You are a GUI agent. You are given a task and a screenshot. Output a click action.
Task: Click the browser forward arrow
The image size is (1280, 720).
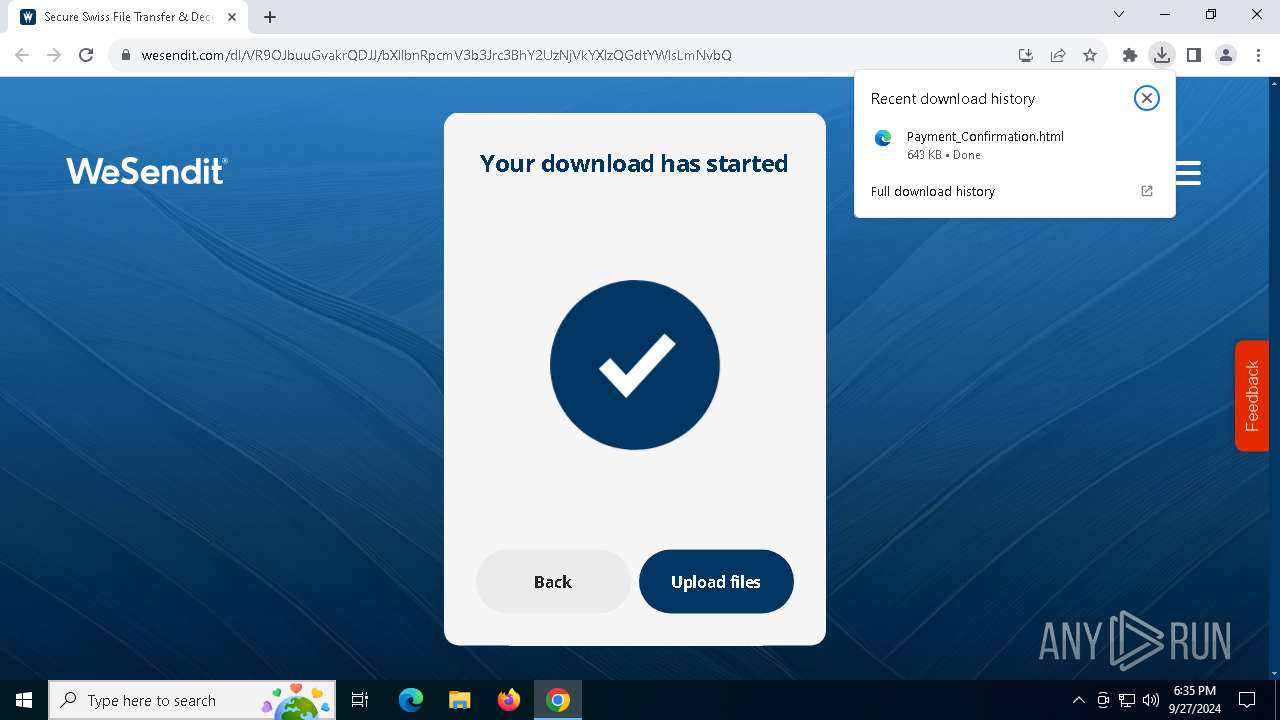(x=54, y=55)
